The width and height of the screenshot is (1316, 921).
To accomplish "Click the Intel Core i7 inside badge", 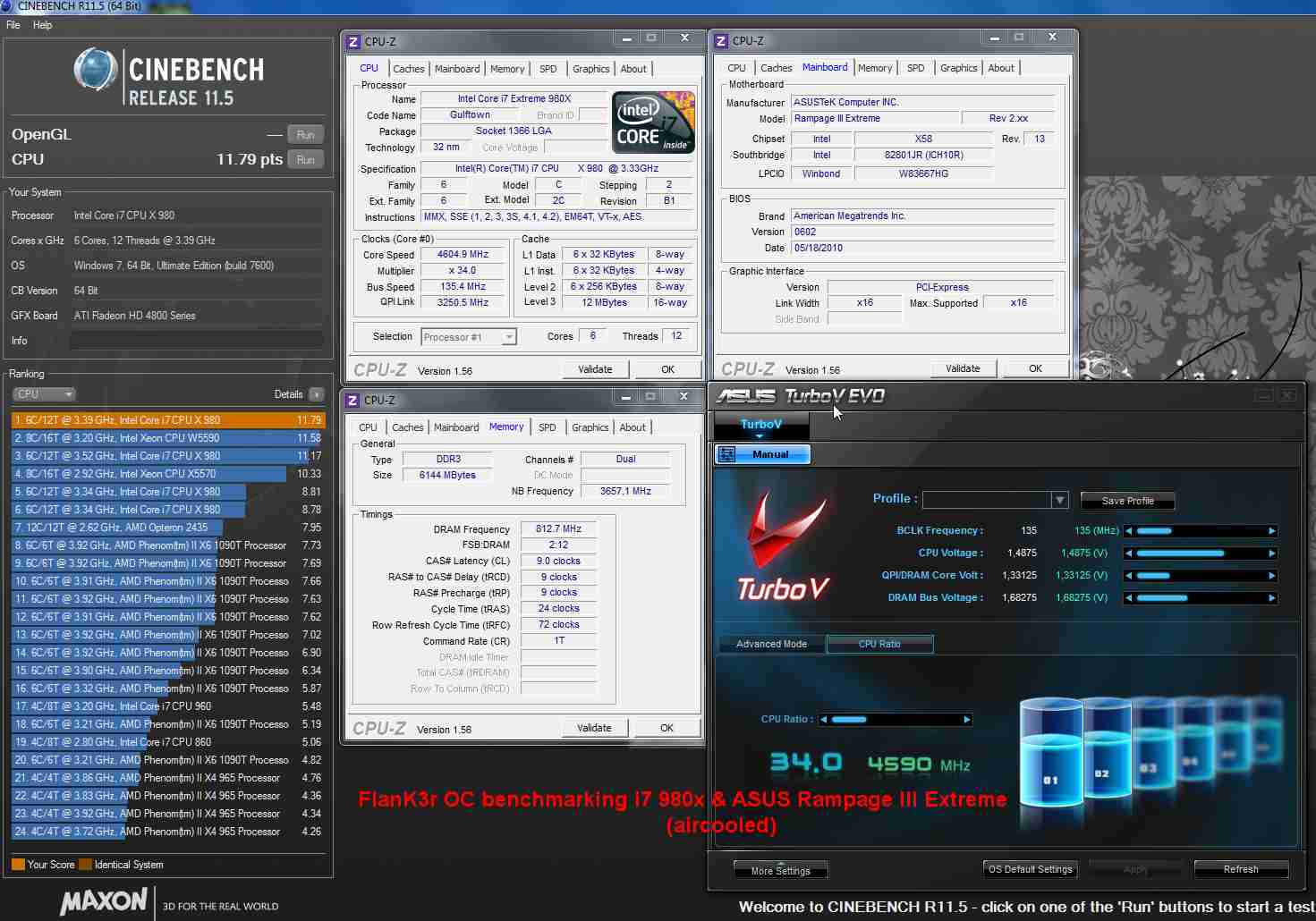I will pos(654,123).
